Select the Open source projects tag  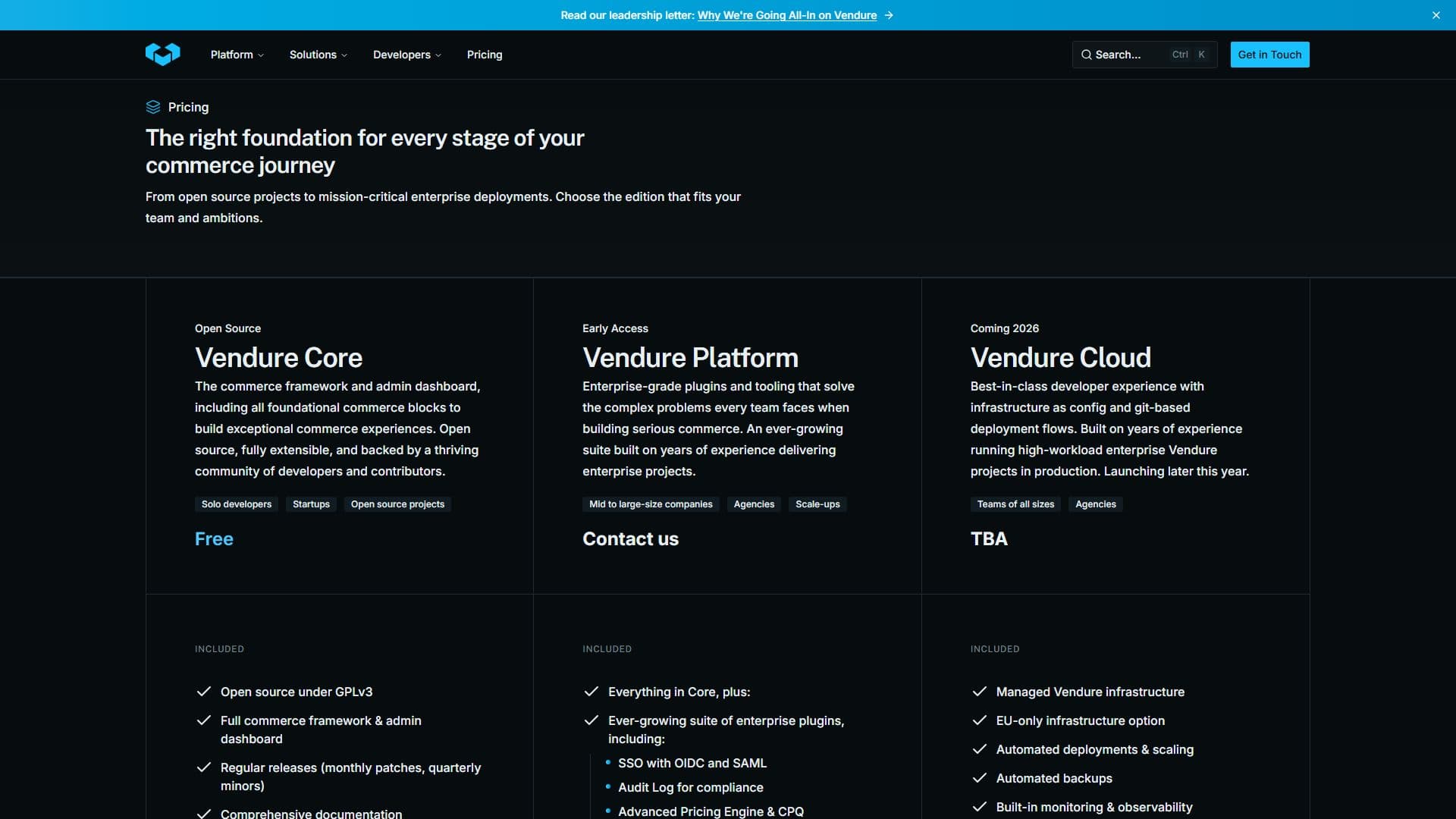[x=397, y=504]
